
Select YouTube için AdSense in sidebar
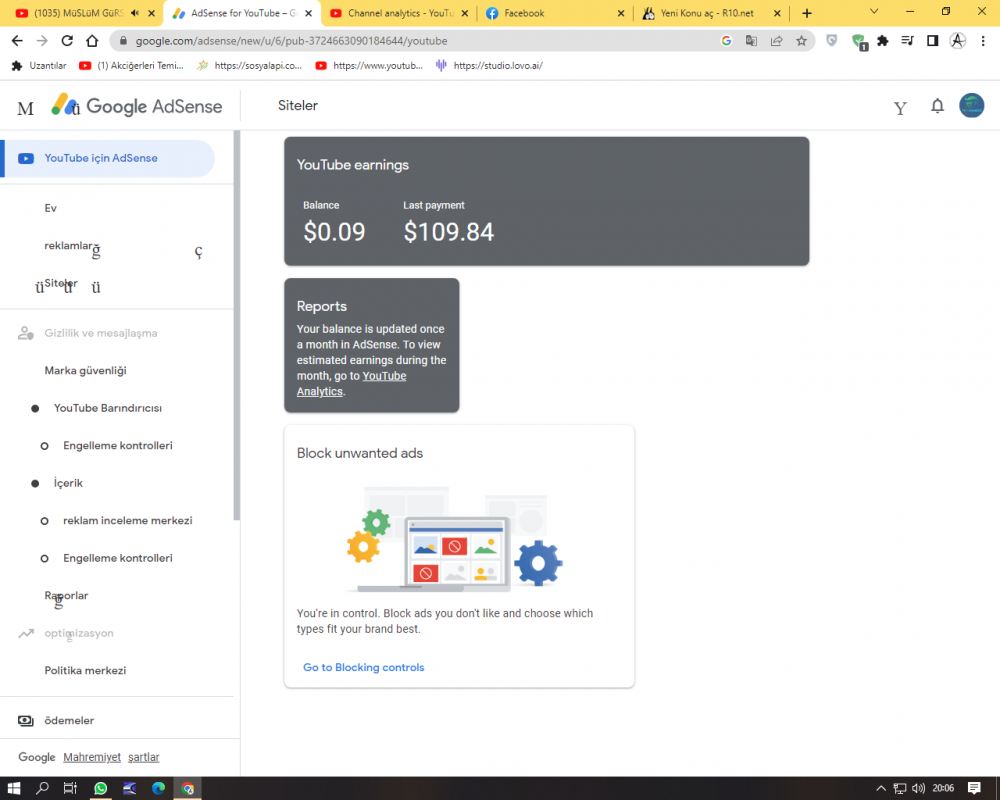click(x=107, y=158)
